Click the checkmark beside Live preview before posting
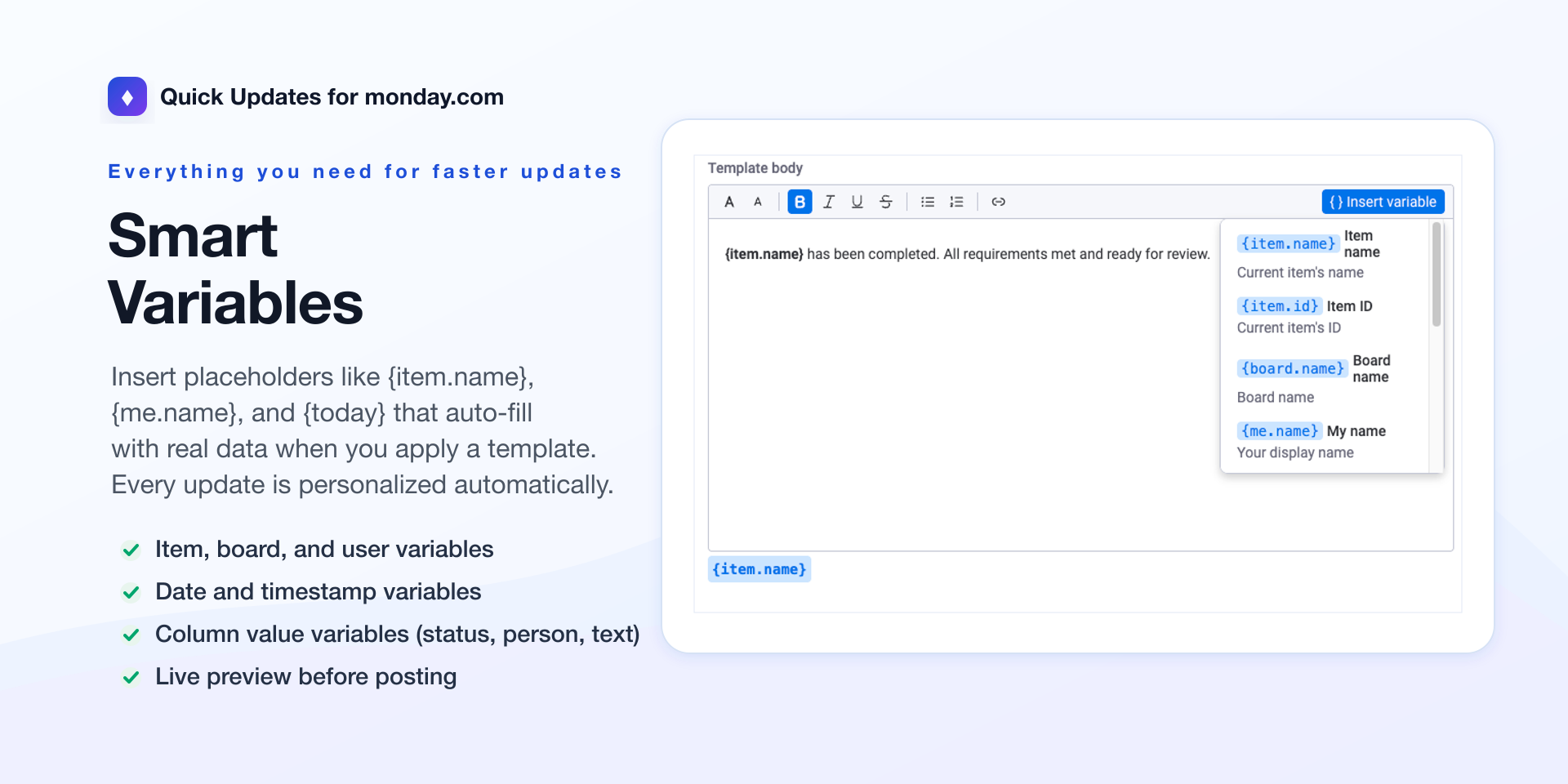The height and width of the screenshot is (784, 1568). pos(131,677)
